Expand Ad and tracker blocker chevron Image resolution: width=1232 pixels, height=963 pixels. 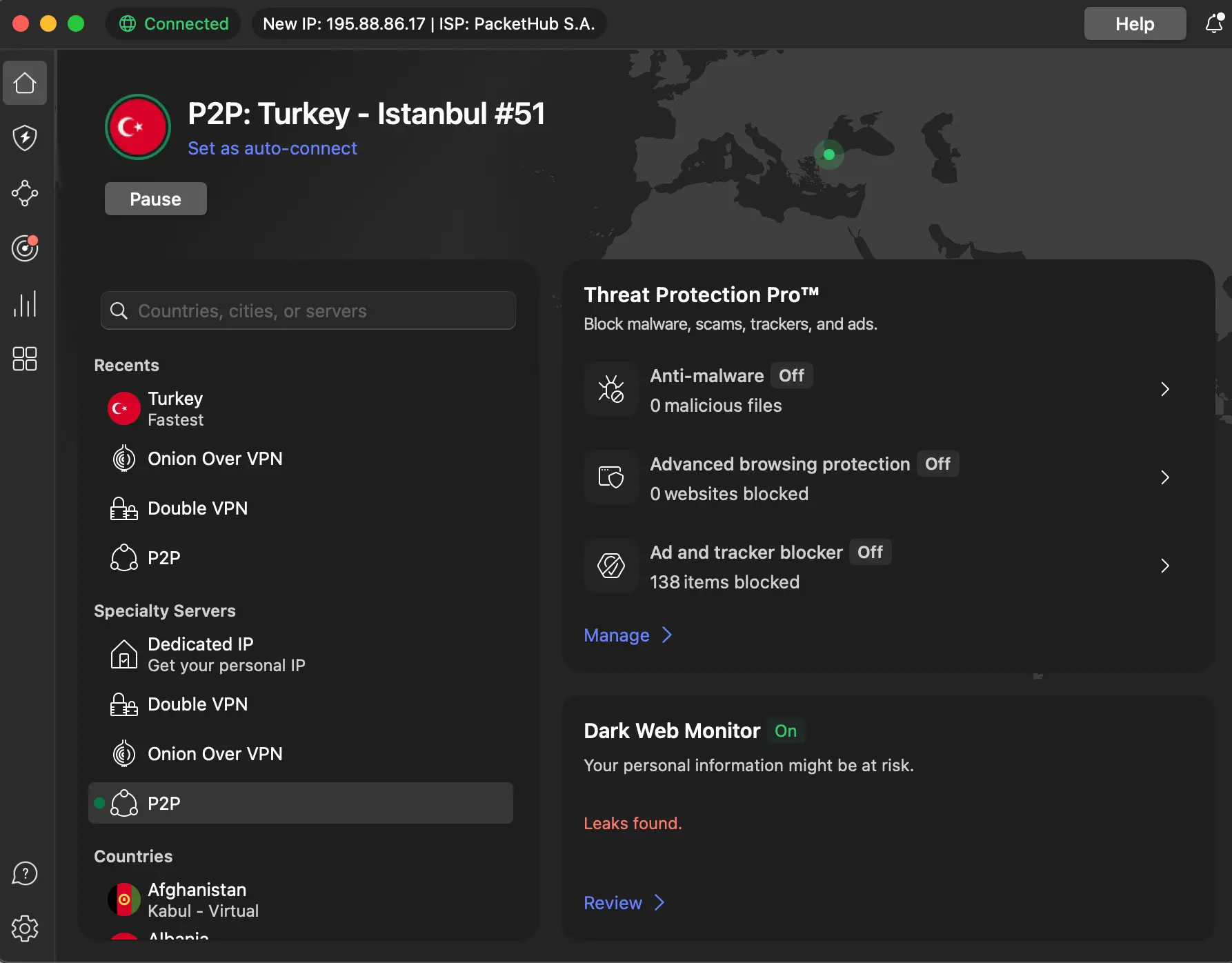[1164, 566]
